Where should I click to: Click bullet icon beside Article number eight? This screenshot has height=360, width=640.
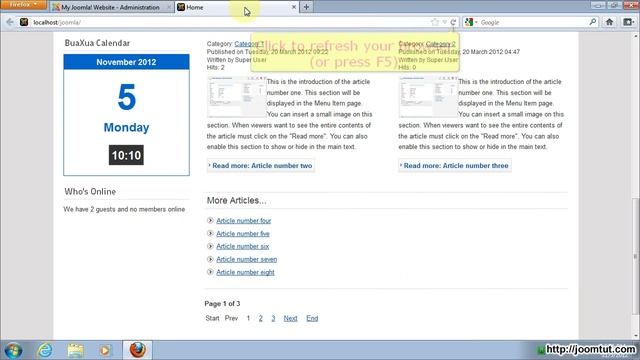click(210, 272)
